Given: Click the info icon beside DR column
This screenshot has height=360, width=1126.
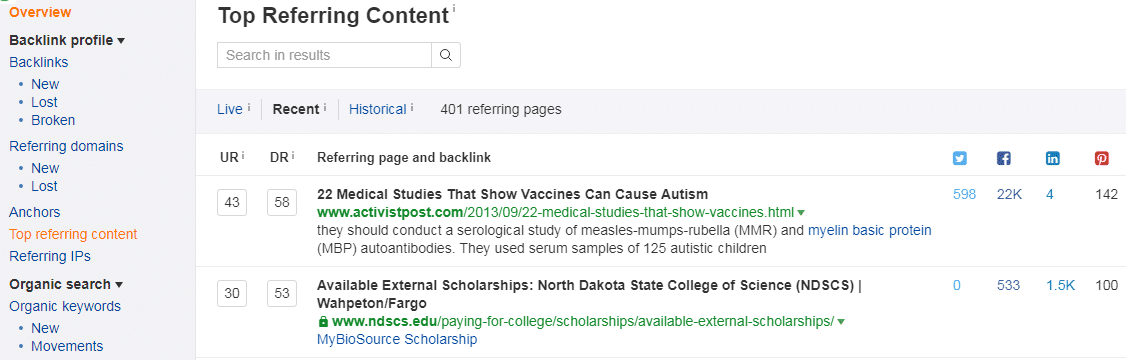Looking at the screenshot, I should 293,155.
